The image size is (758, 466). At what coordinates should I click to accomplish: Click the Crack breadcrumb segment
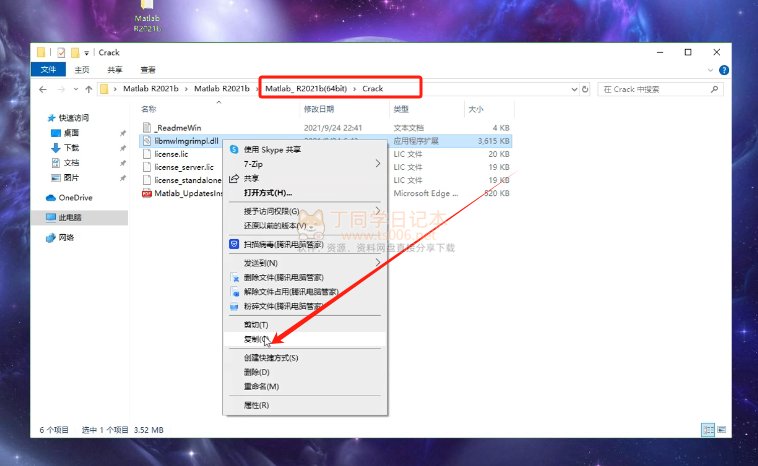point(373,89)
